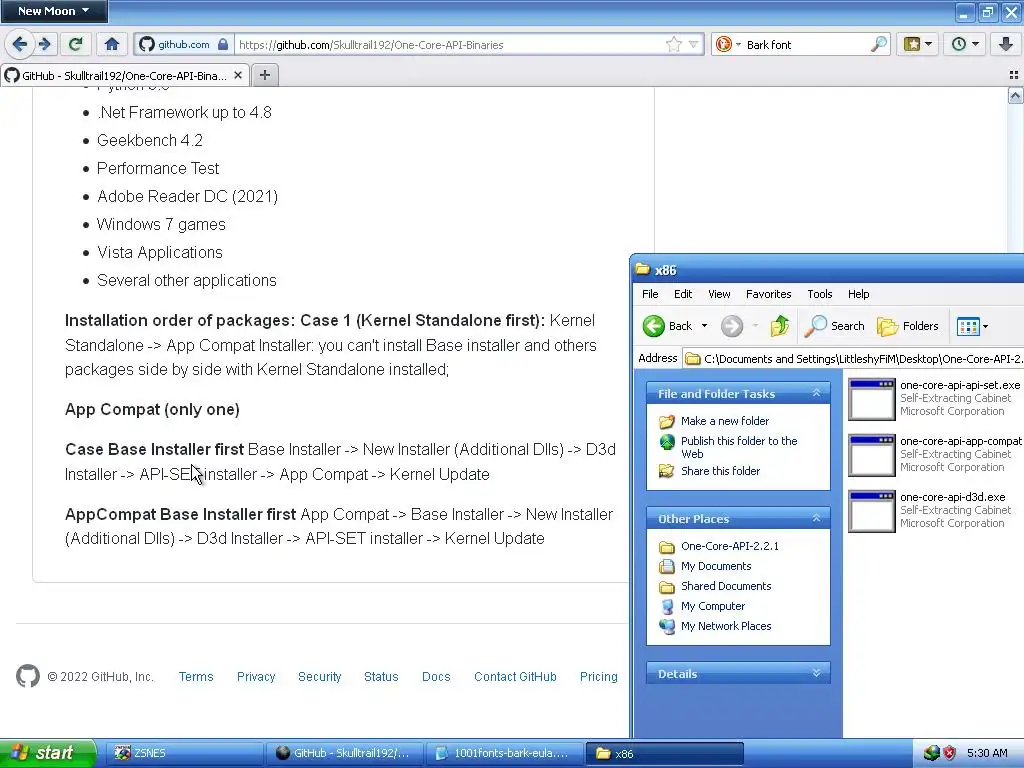Open the Tools menu in Explorer
This screenshot has width=1024, height=768.
(x=820, y=294)
